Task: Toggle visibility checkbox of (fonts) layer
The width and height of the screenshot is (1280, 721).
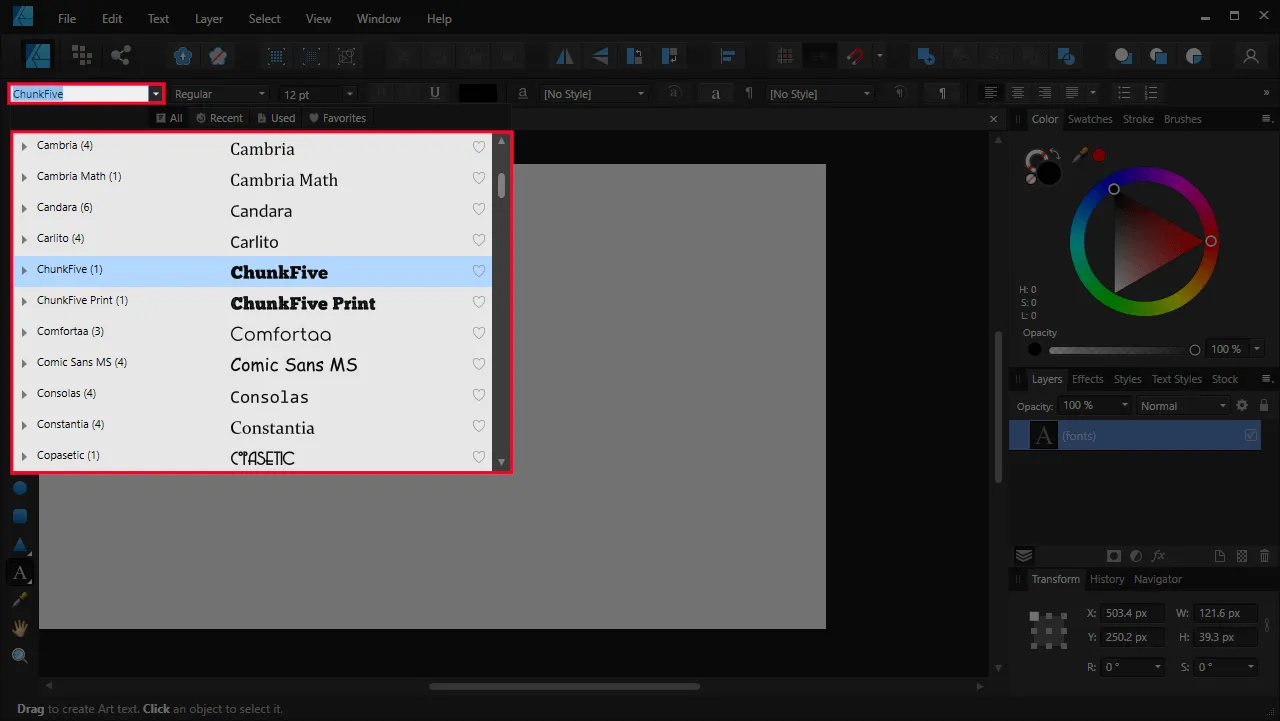Action: tap(1251, 435)
